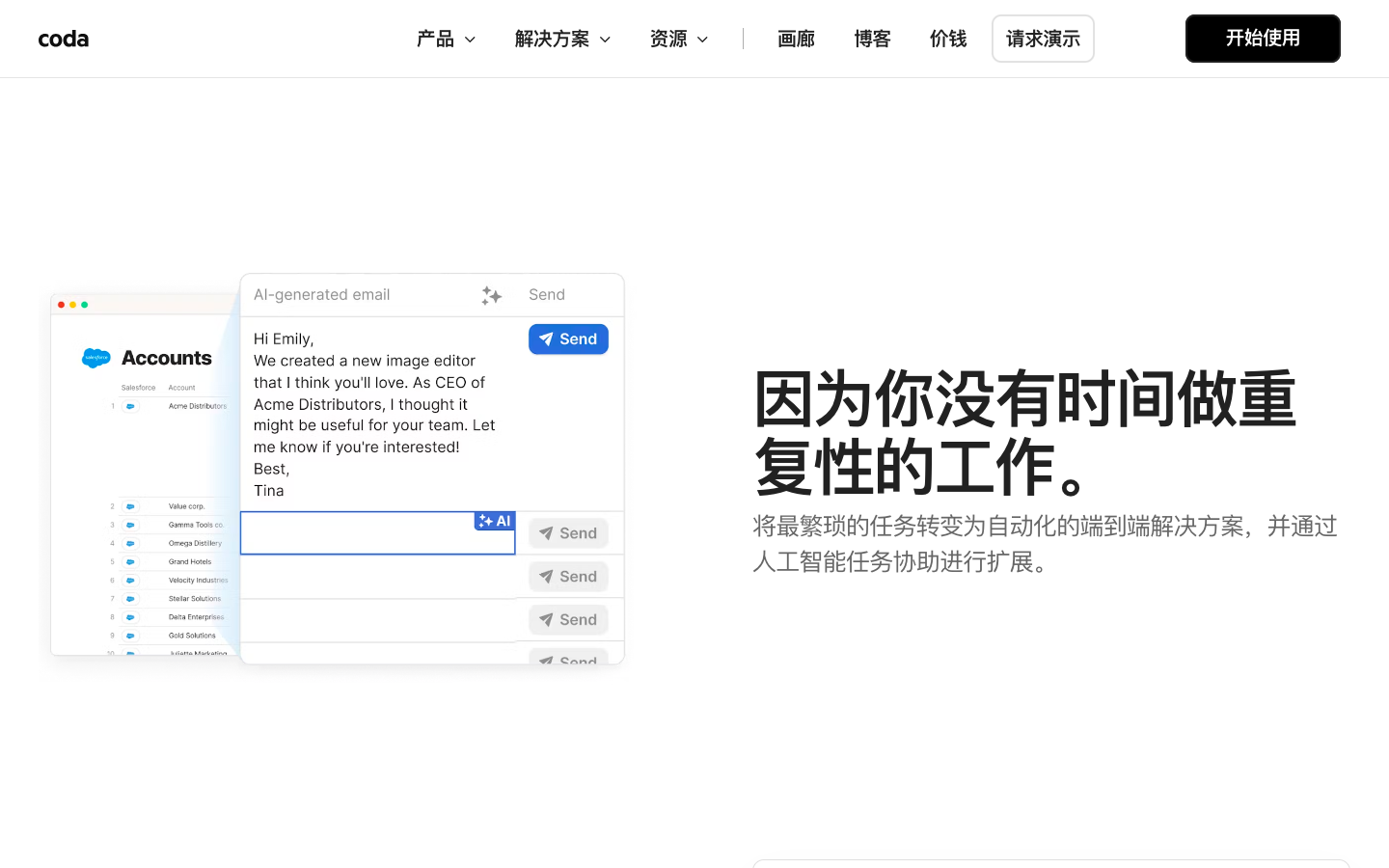This screenshot has height=868, width=1389.
Task: Go to the 画廊 page
Action: 796,39
